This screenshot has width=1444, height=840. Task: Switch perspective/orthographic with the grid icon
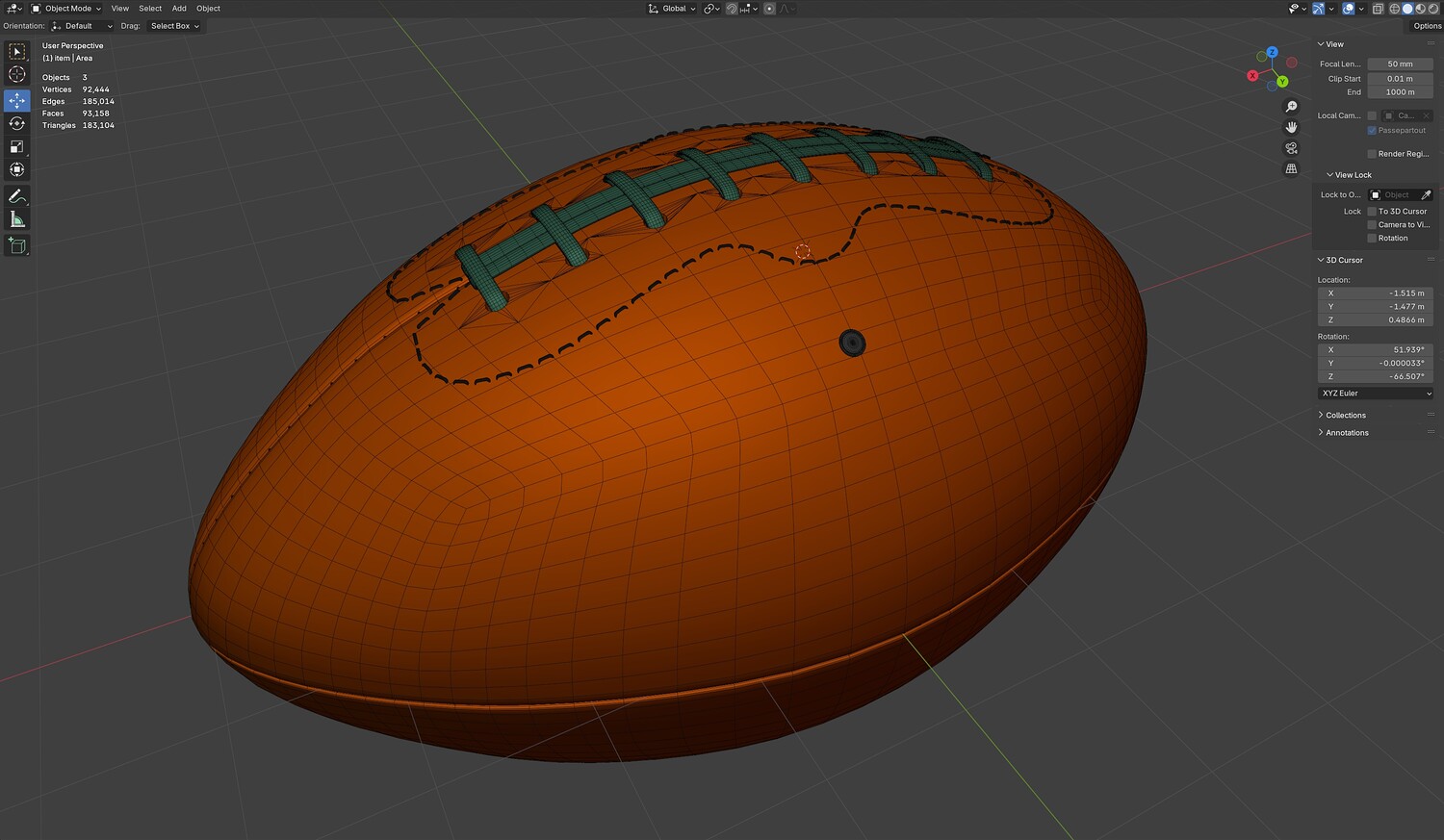point(1292,168)
